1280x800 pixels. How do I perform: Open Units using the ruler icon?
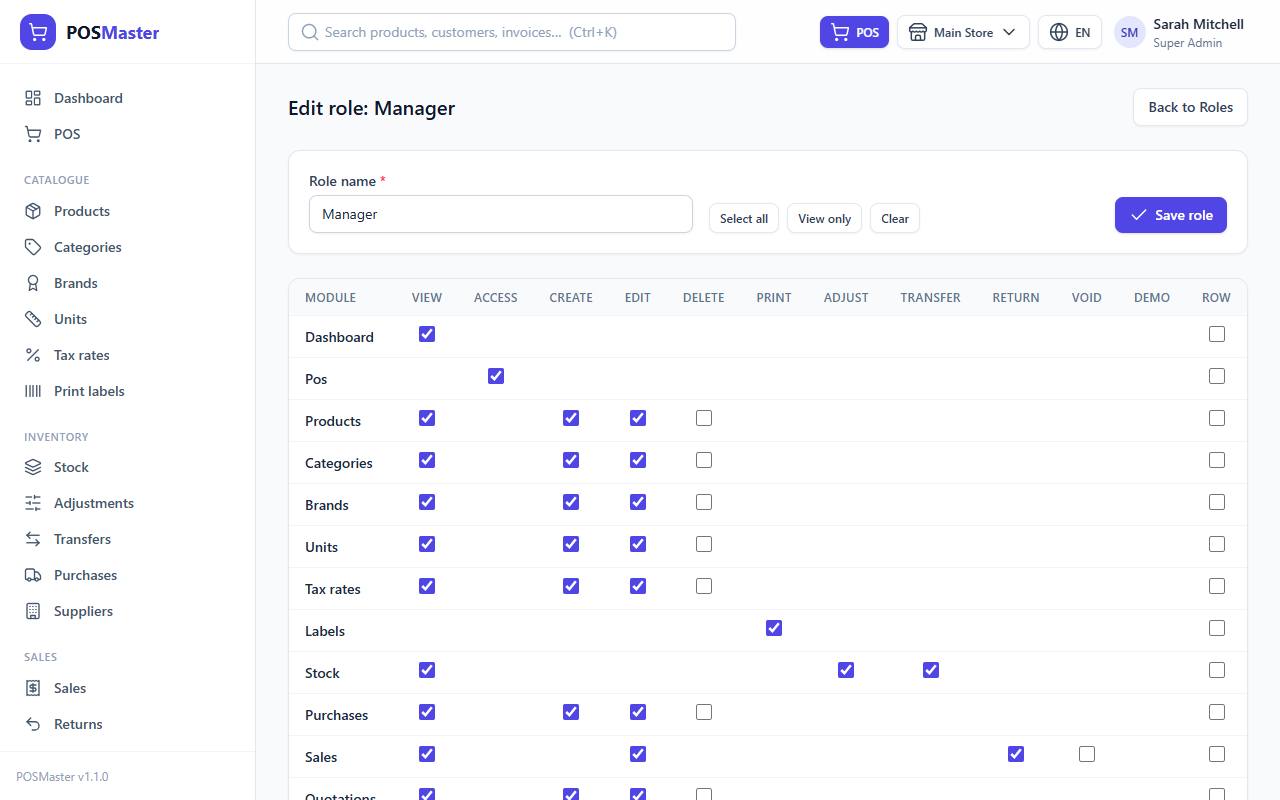(33, 319)
